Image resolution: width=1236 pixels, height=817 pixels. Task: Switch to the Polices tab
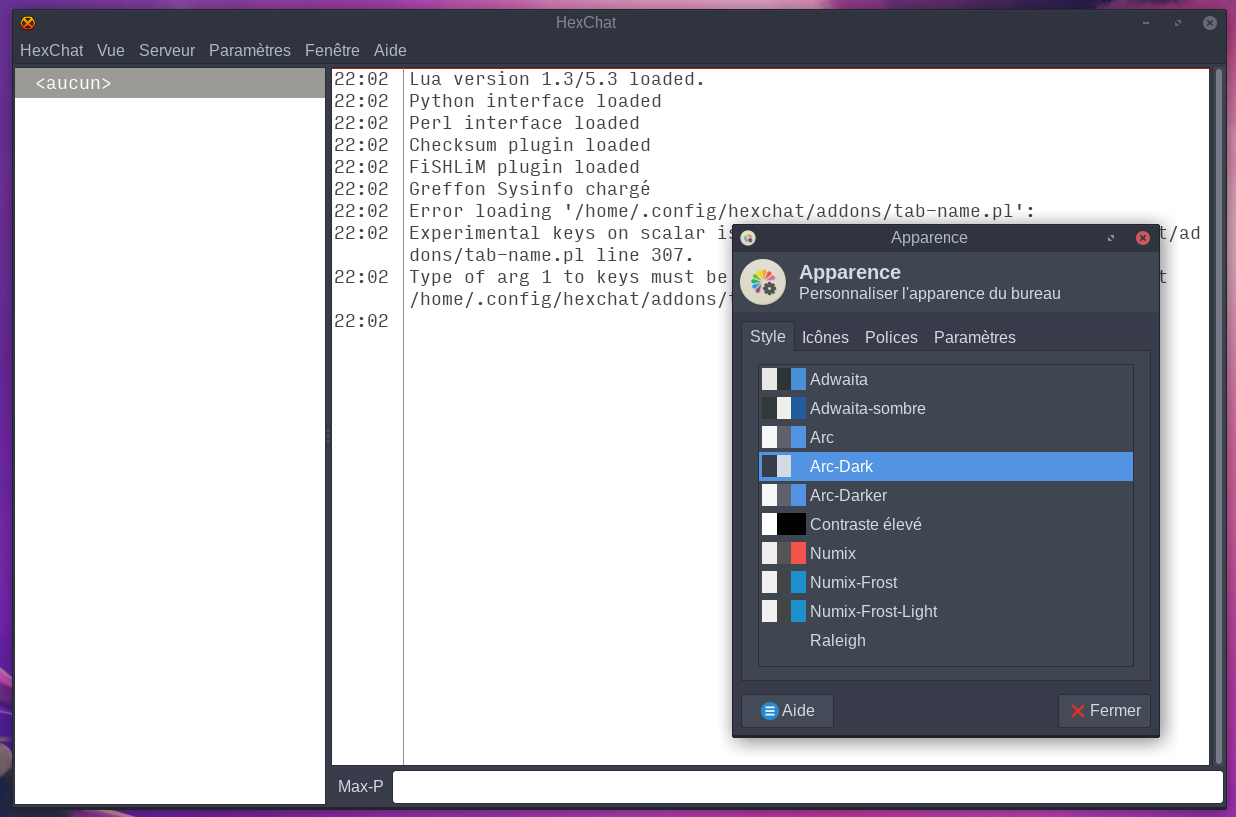pos(891,337)
